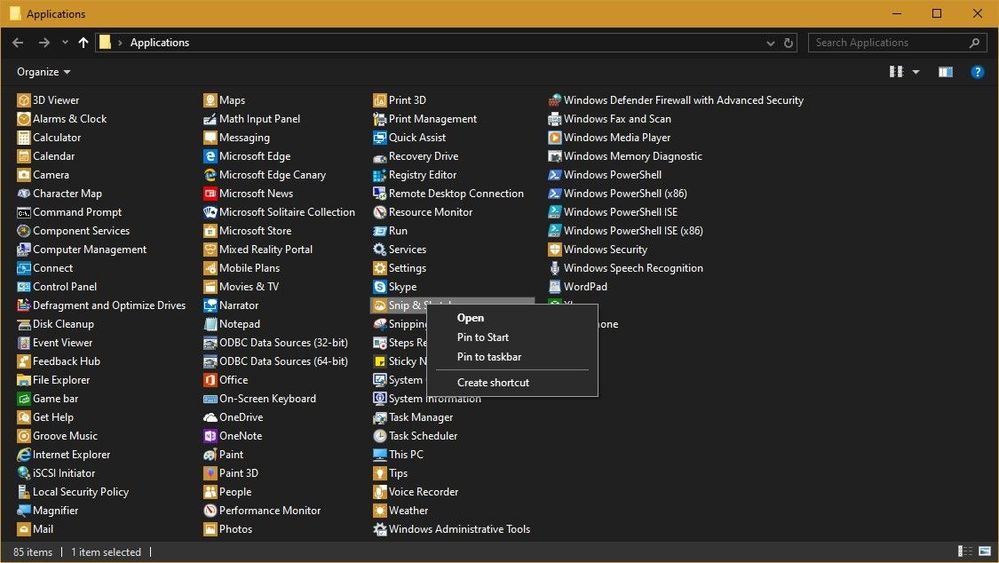Viewport: 999px width, 563px height.
Task: Select the Task Manager icon
Action: (x=380, y=417)
